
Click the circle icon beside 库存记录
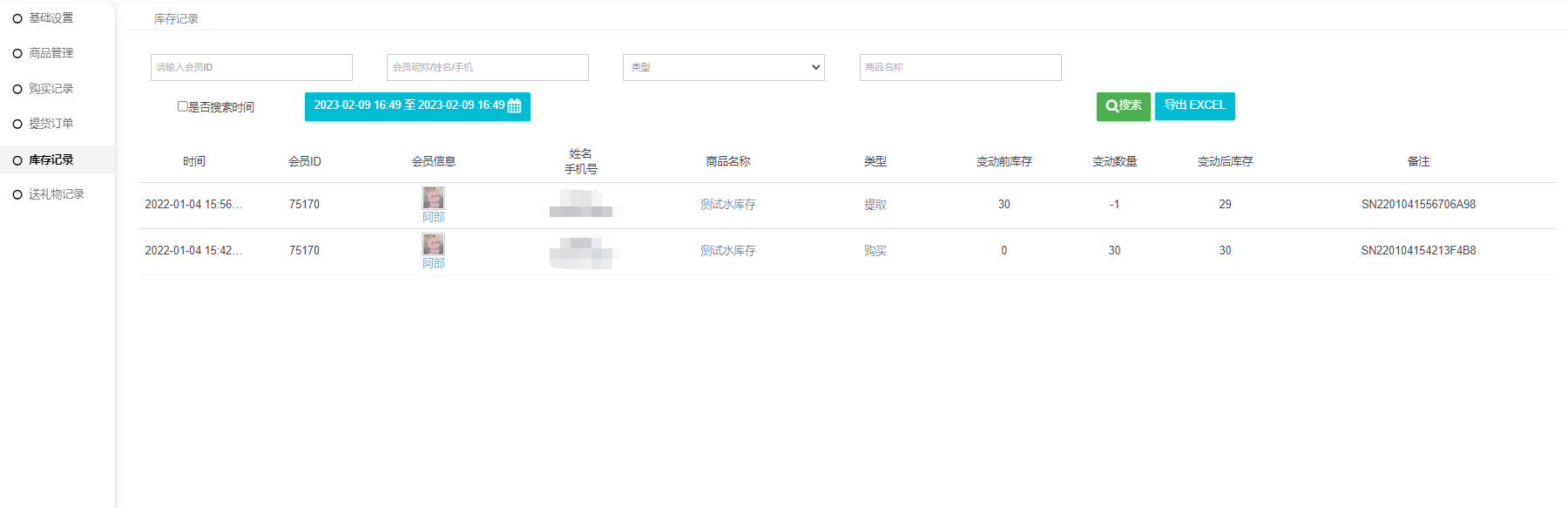17,160
